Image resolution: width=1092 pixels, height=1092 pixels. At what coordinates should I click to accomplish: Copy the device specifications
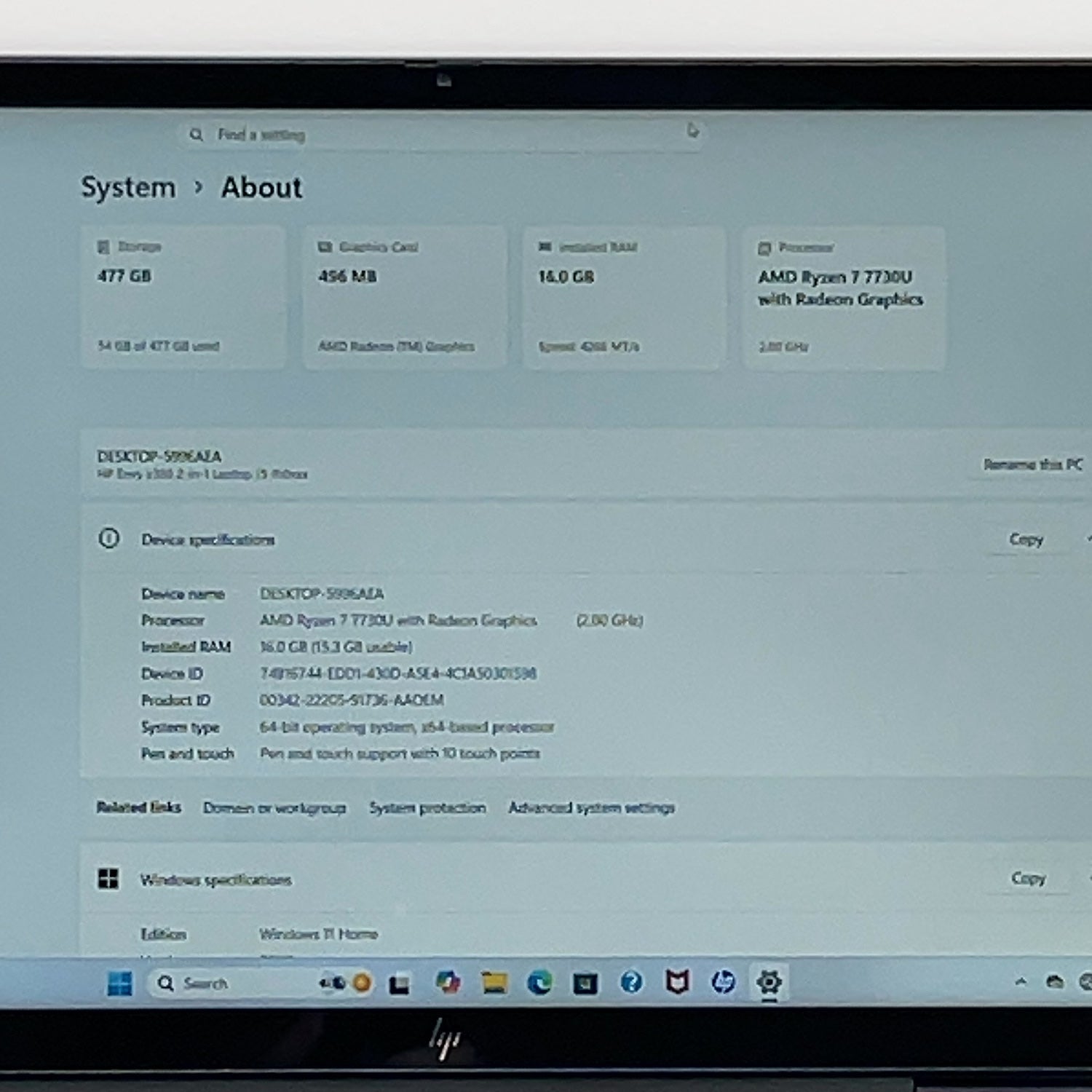1026,539
